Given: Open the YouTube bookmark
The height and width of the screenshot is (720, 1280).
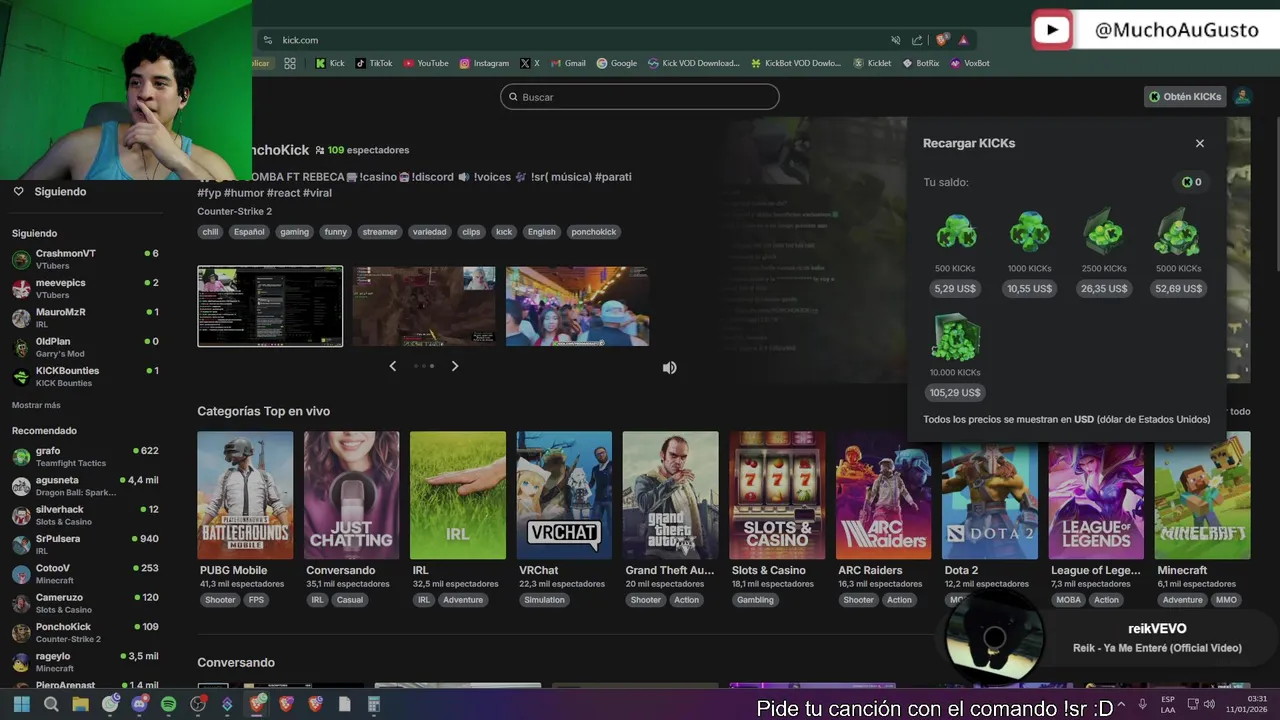Looking at the screenshot, I should [426, 63].
